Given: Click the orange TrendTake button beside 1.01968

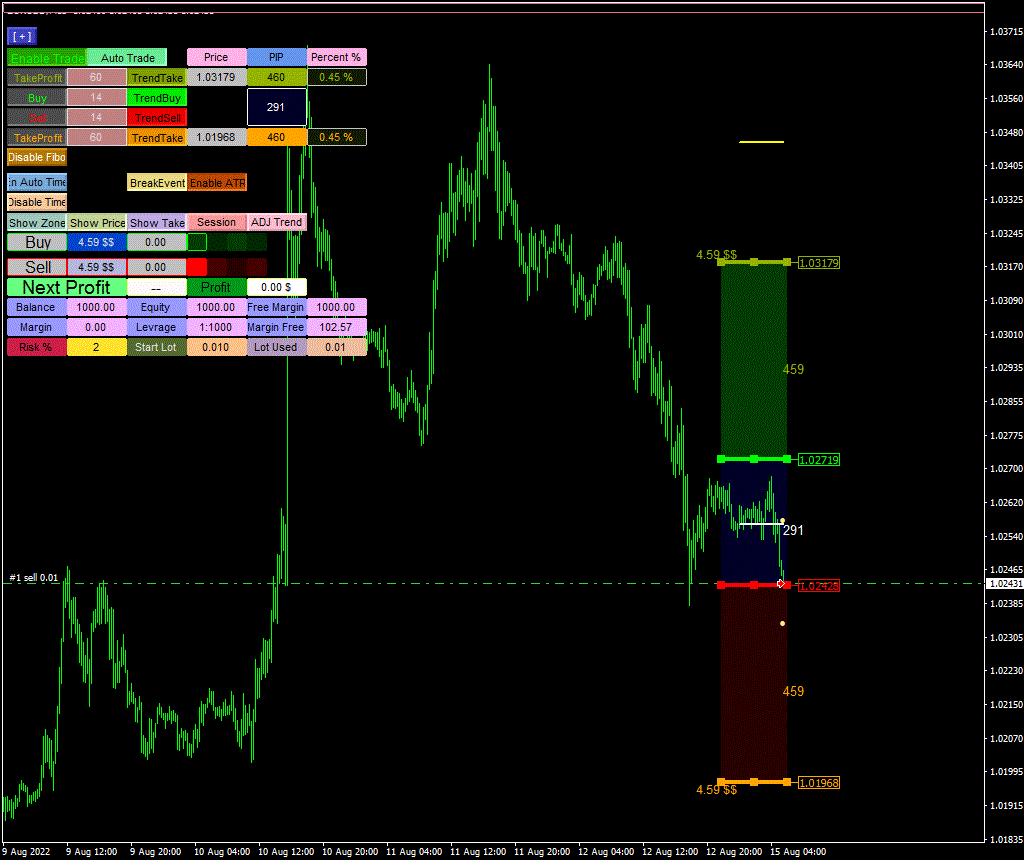Looking at the screenshot, I should 157,138.
